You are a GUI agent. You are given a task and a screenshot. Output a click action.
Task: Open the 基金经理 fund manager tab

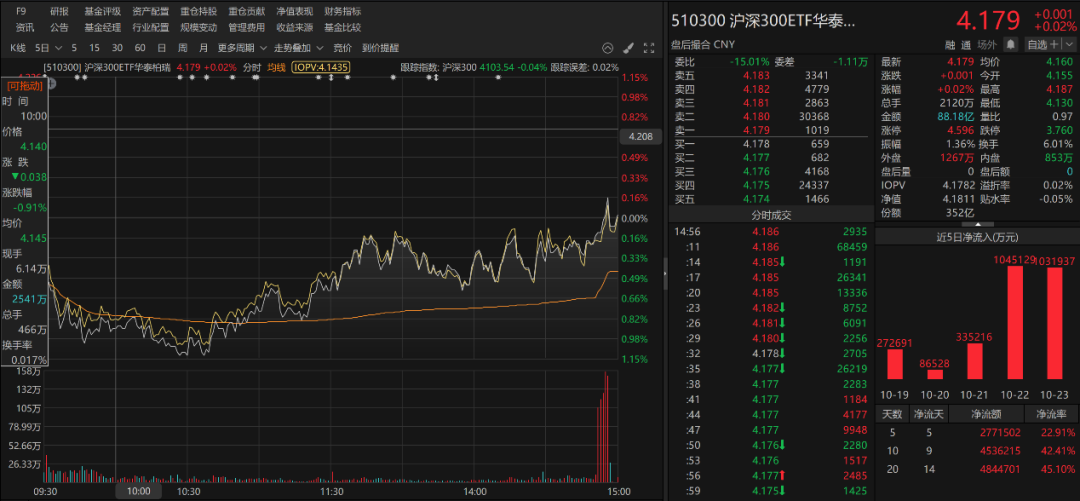[103, 28]
